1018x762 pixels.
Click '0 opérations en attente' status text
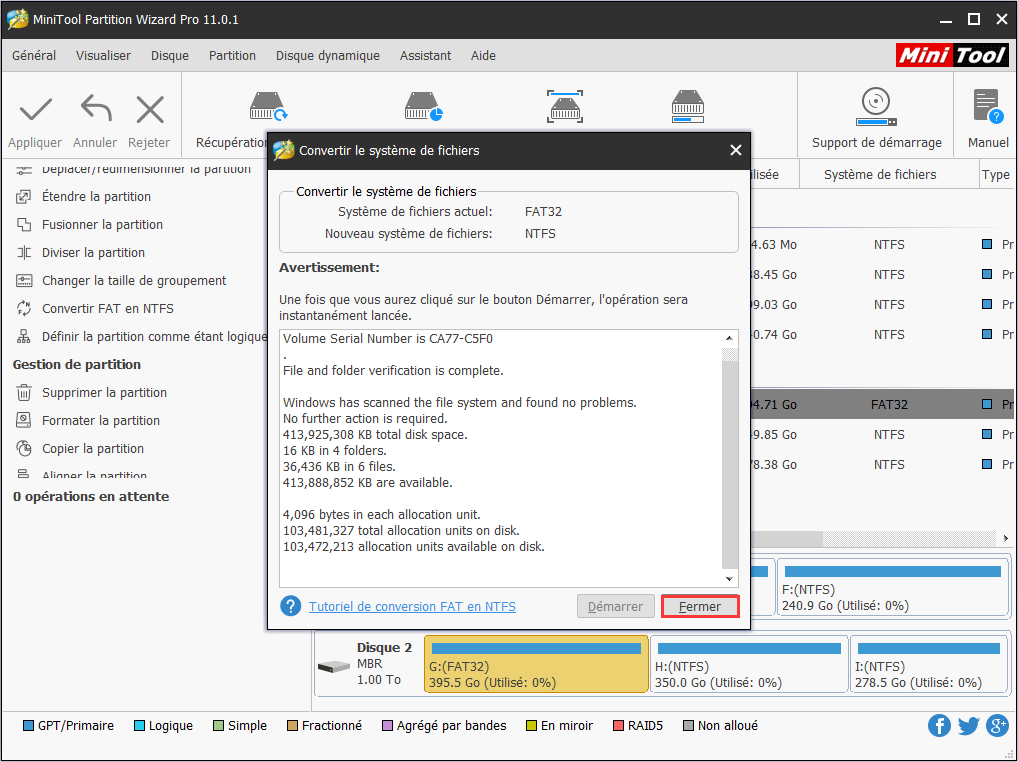(x=91, y=497)
